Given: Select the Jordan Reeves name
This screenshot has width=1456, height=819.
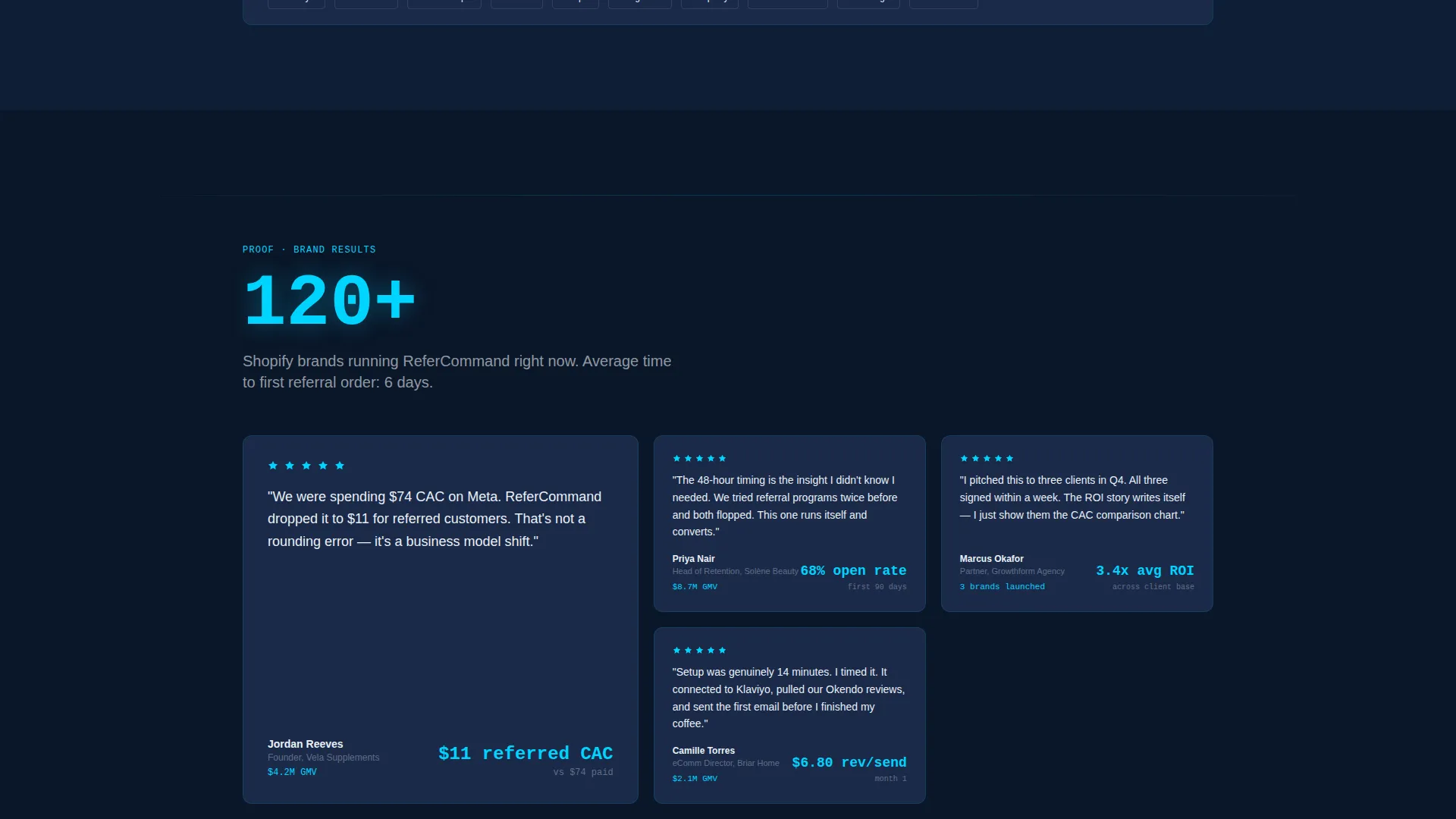Looking at the screenshot, I should tap(305, 744).
